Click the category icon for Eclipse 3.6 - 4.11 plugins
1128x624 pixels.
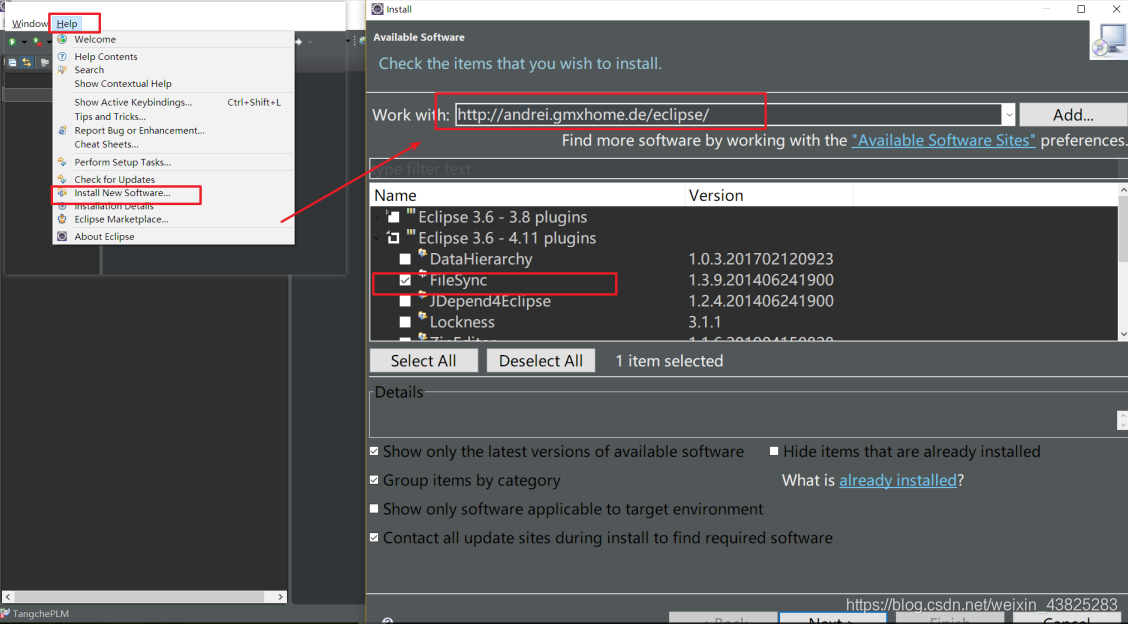(411, 234)
